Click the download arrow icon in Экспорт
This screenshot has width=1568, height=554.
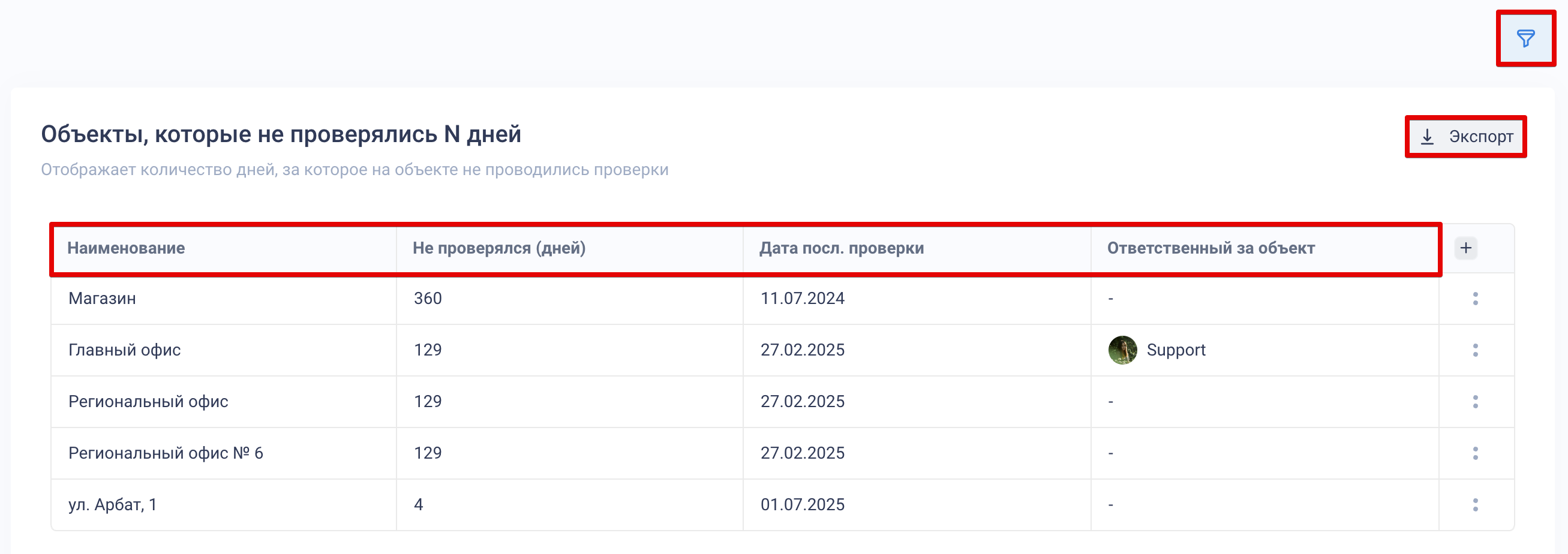1428,137
